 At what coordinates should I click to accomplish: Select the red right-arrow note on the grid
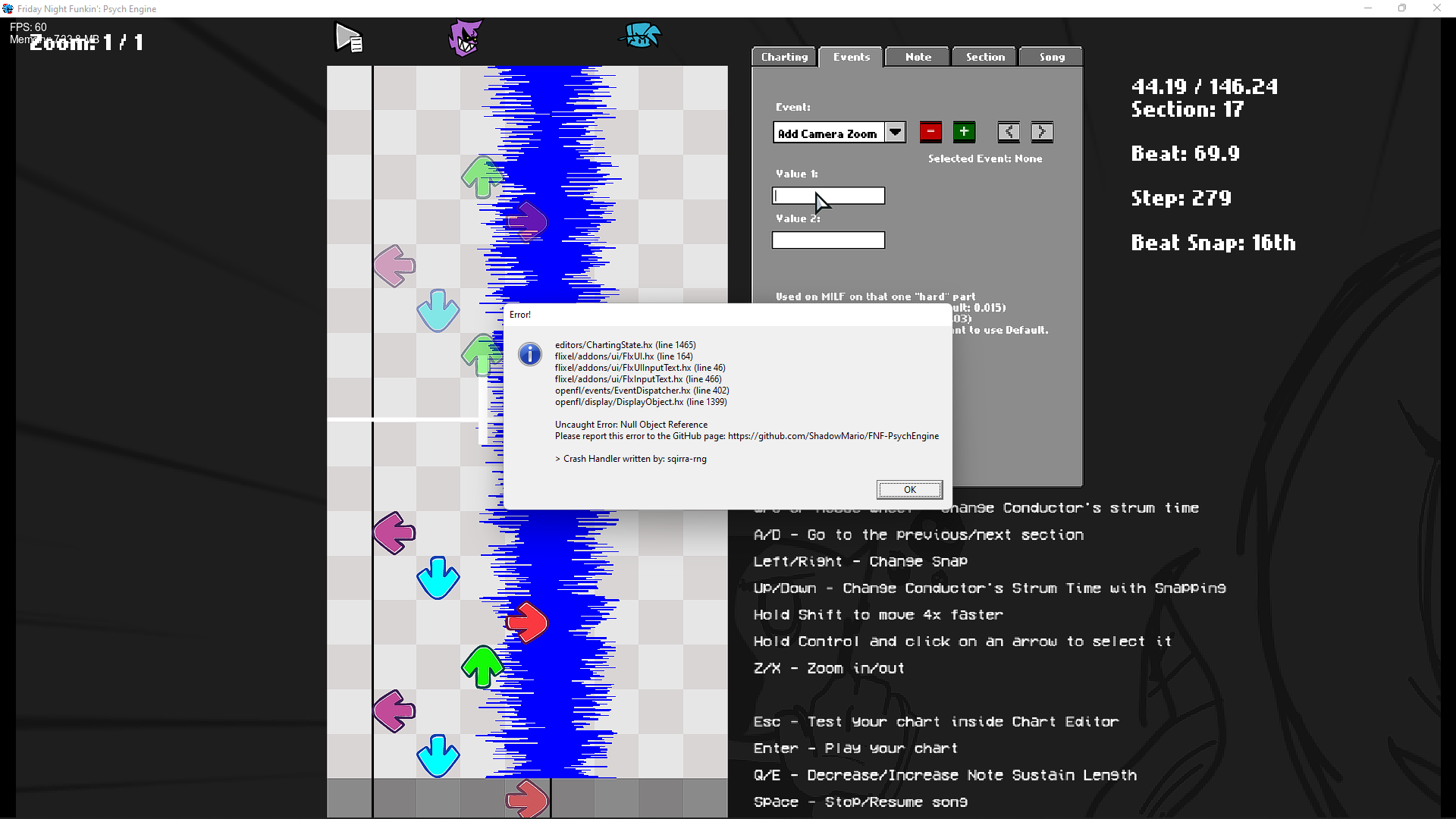pos(527,623)
